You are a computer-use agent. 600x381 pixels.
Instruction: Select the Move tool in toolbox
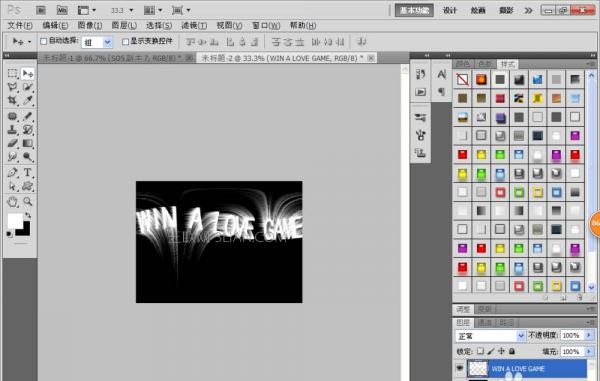click(28, 73)
